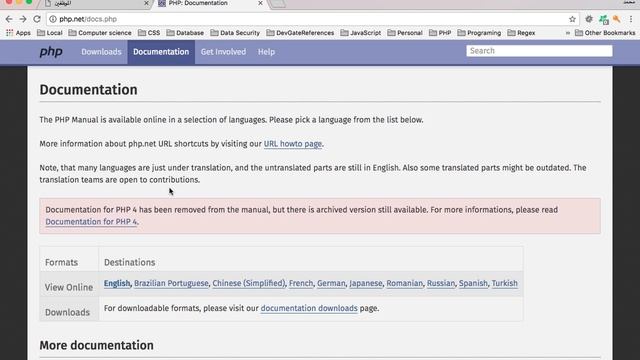640x360 pixels.
Task: Click the php.net Search field
Action: pyautogui.click(x=539, y=51)
